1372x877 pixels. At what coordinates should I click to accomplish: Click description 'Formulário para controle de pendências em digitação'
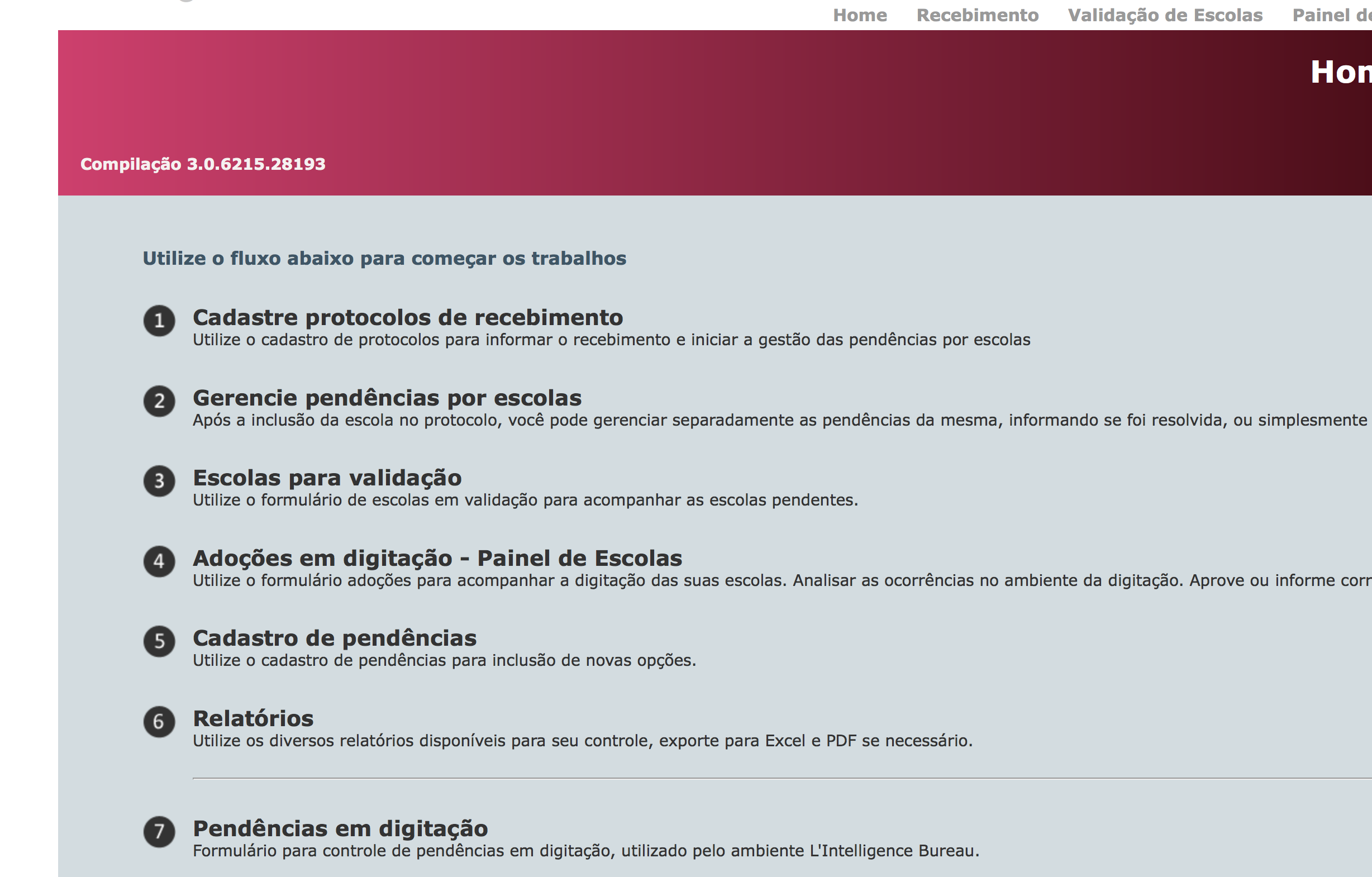tap(585, 851)
